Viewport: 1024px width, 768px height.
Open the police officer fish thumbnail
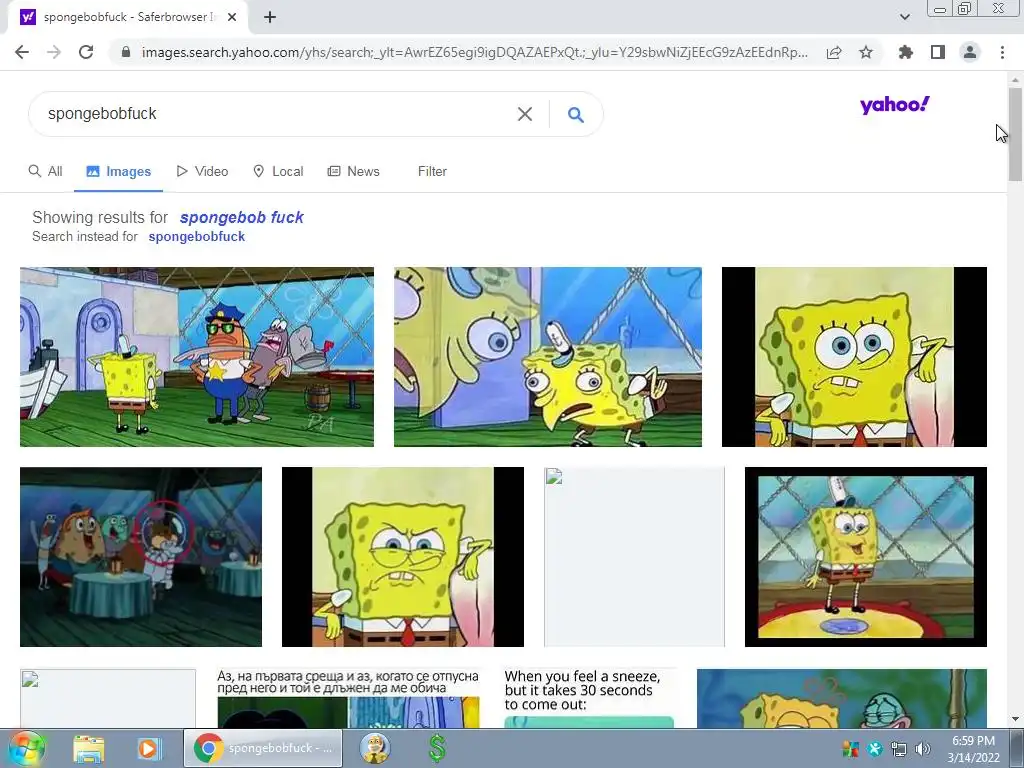click(197, 357)
